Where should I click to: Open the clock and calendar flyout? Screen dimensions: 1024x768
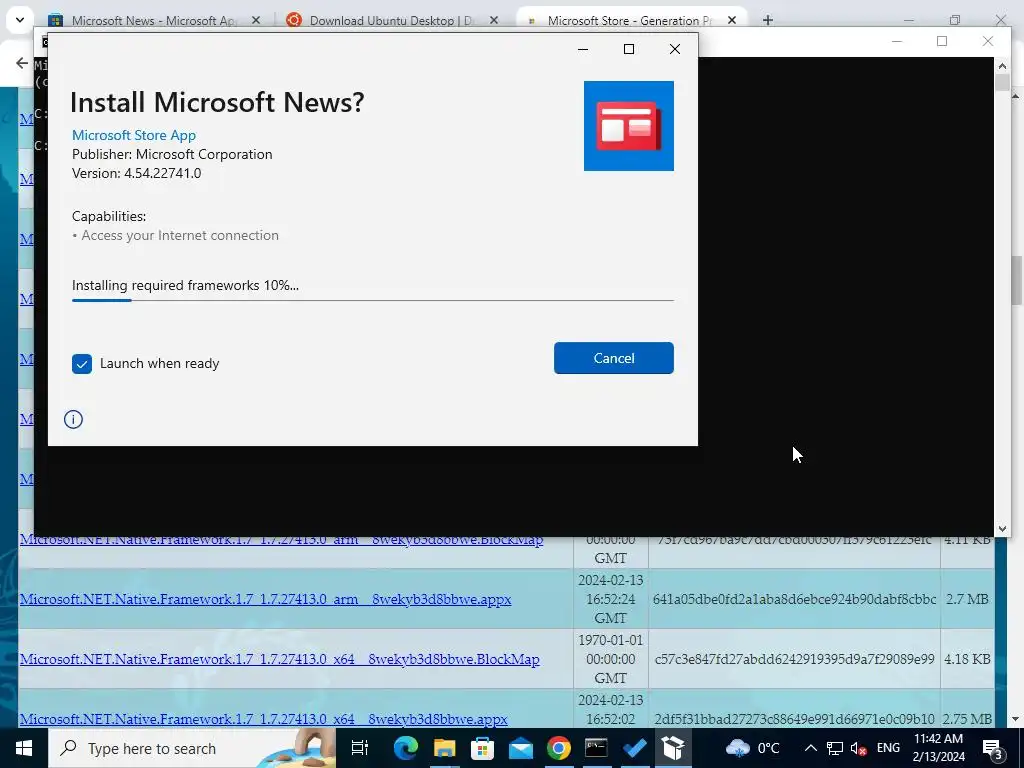pyautogui.click(x=938, y=748)
